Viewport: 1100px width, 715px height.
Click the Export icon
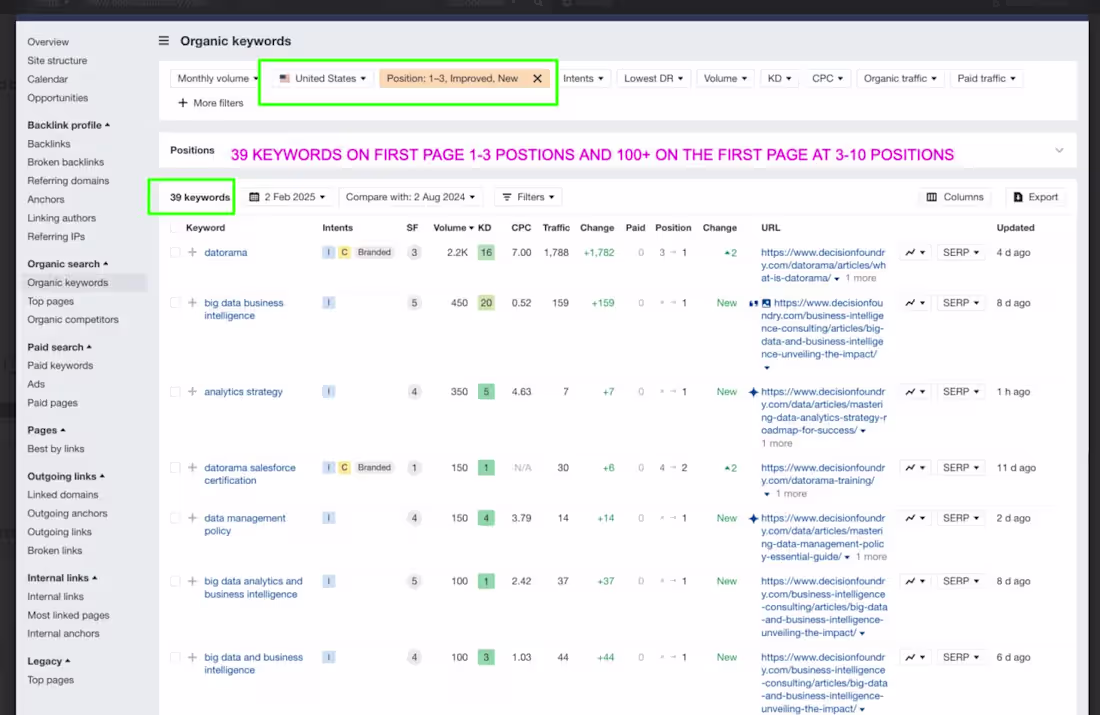(x=1017, y=196)
